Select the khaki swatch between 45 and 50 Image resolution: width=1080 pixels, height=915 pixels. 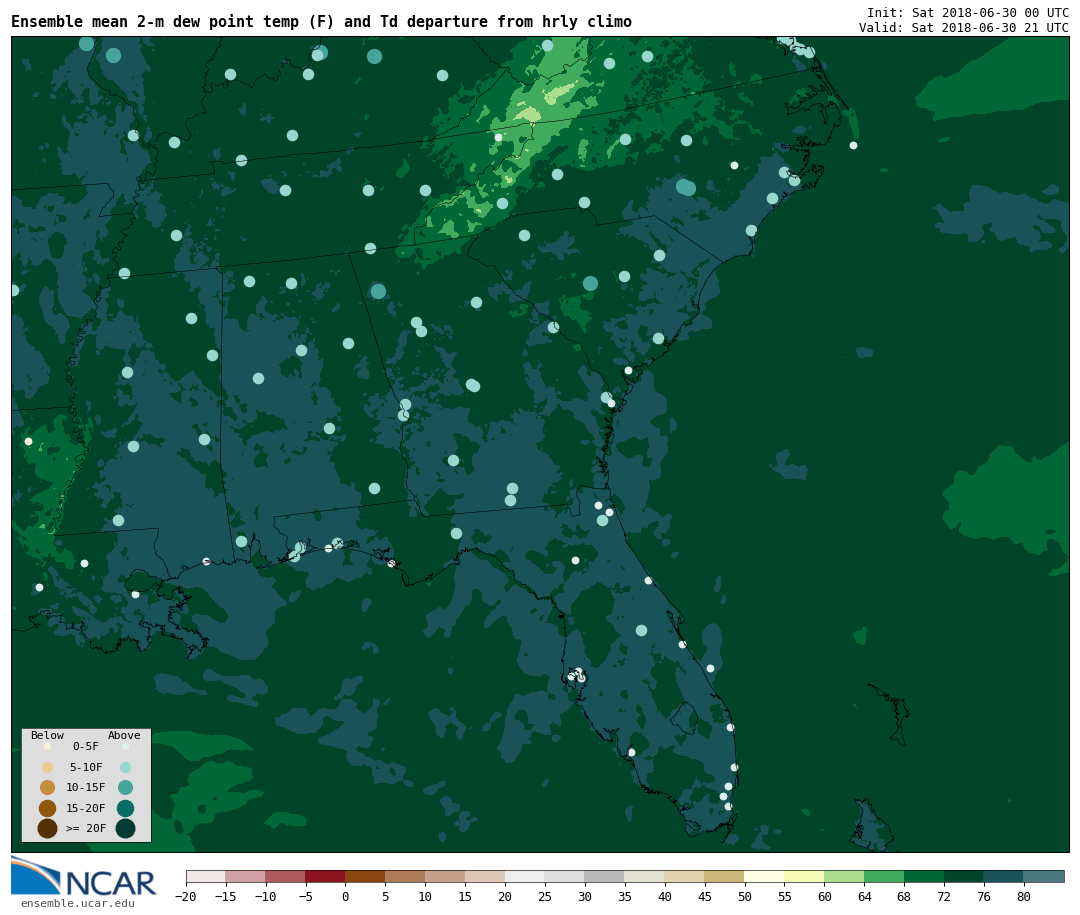[725, 876]
